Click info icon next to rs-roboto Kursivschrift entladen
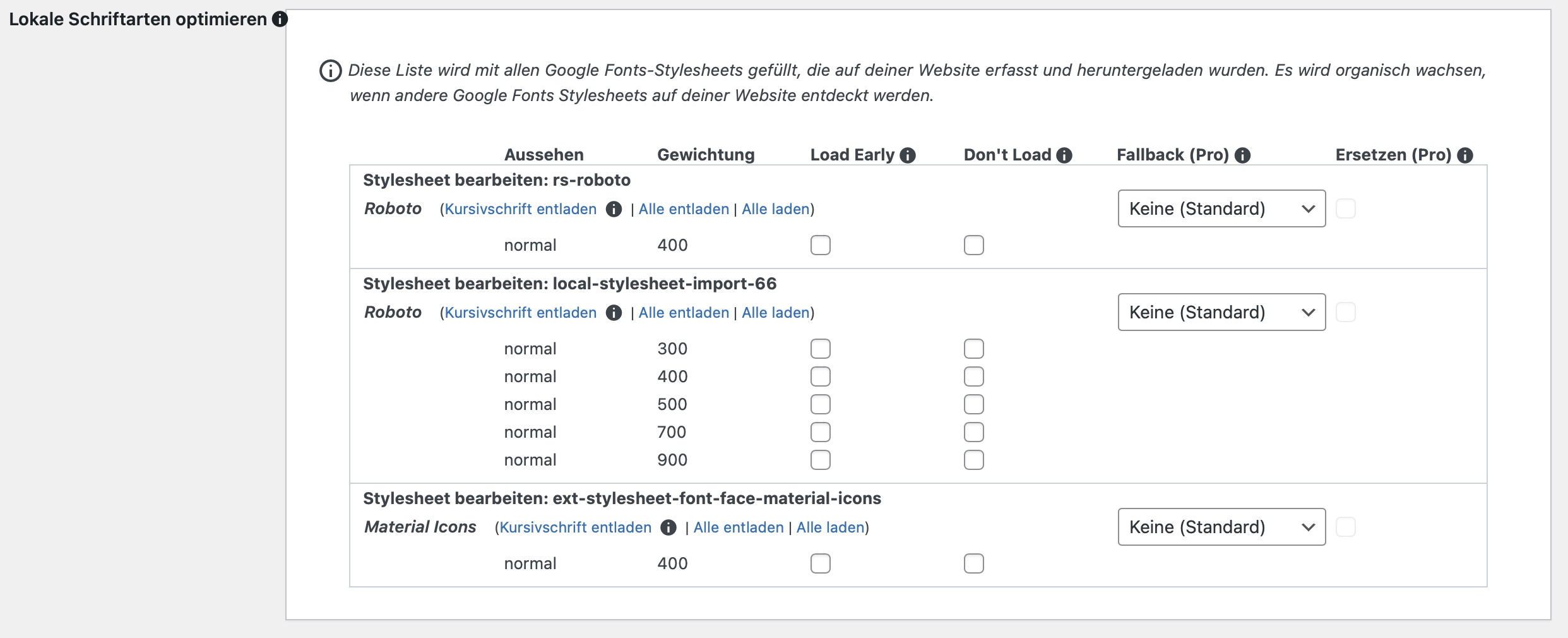 point(614,209)
